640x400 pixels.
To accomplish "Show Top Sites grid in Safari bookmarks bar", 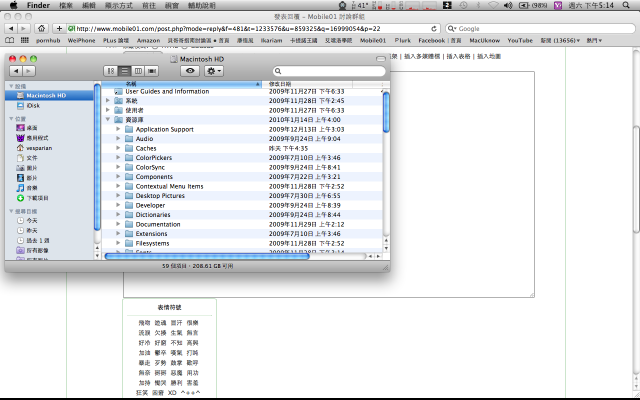I will pyautogui.click(x=25, y=40).
